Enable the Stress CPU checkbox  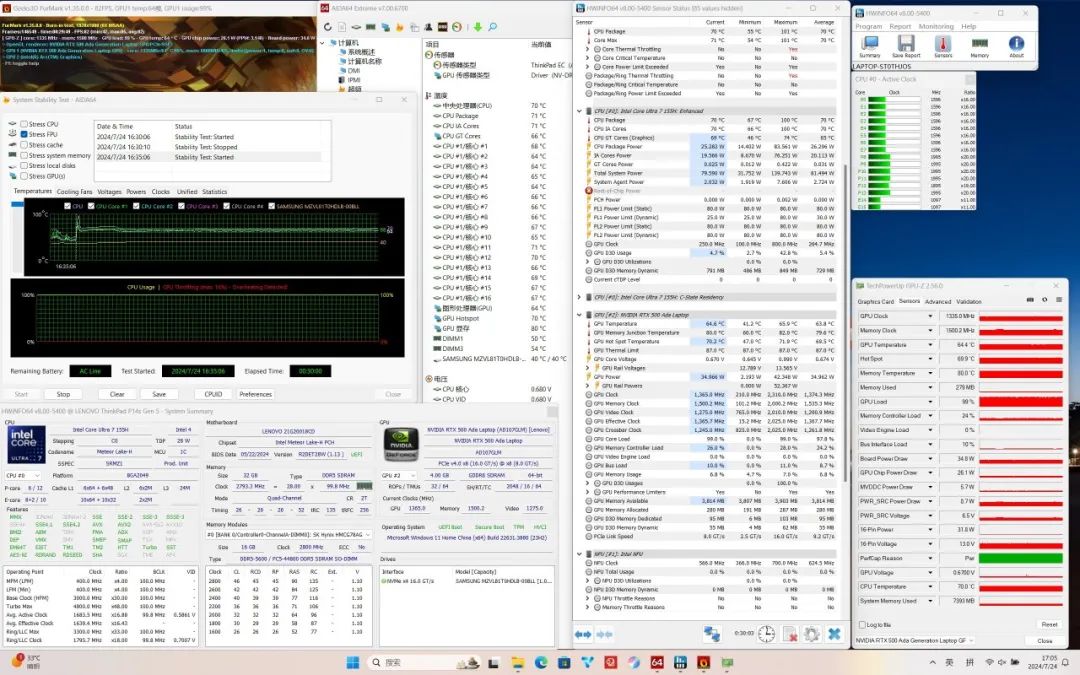tap(24, 124)
